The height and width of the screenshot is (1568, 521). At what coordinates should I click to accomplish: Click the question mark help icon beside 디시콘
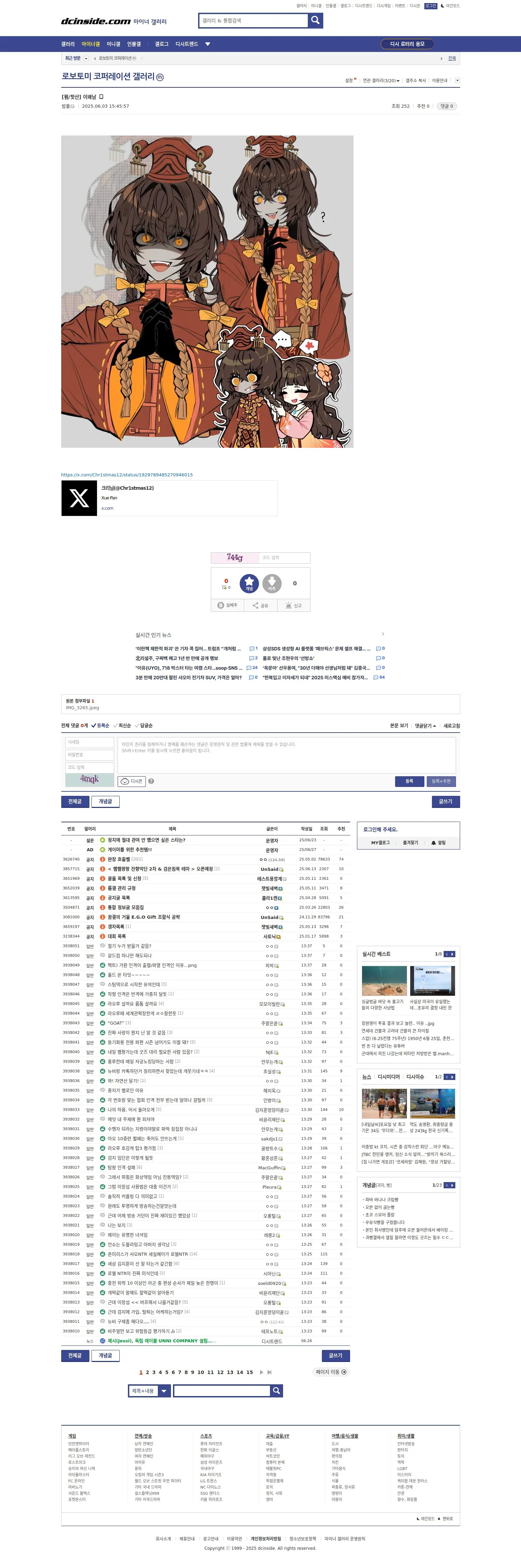click(151, 781)
